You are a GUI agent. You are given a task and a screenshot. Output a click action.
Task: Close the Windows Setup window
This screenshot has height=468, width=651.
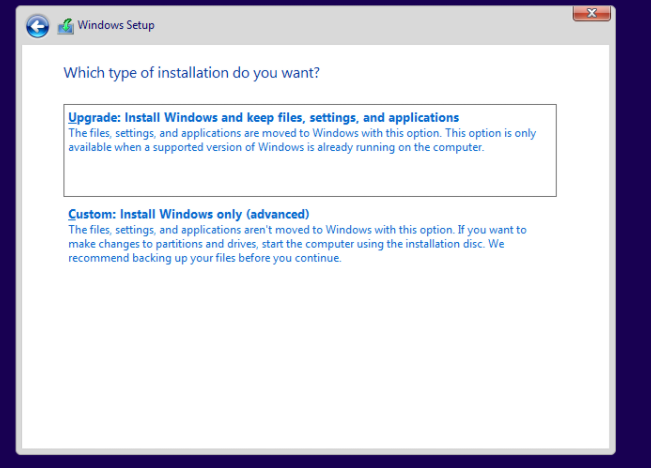tap(591, 14)
